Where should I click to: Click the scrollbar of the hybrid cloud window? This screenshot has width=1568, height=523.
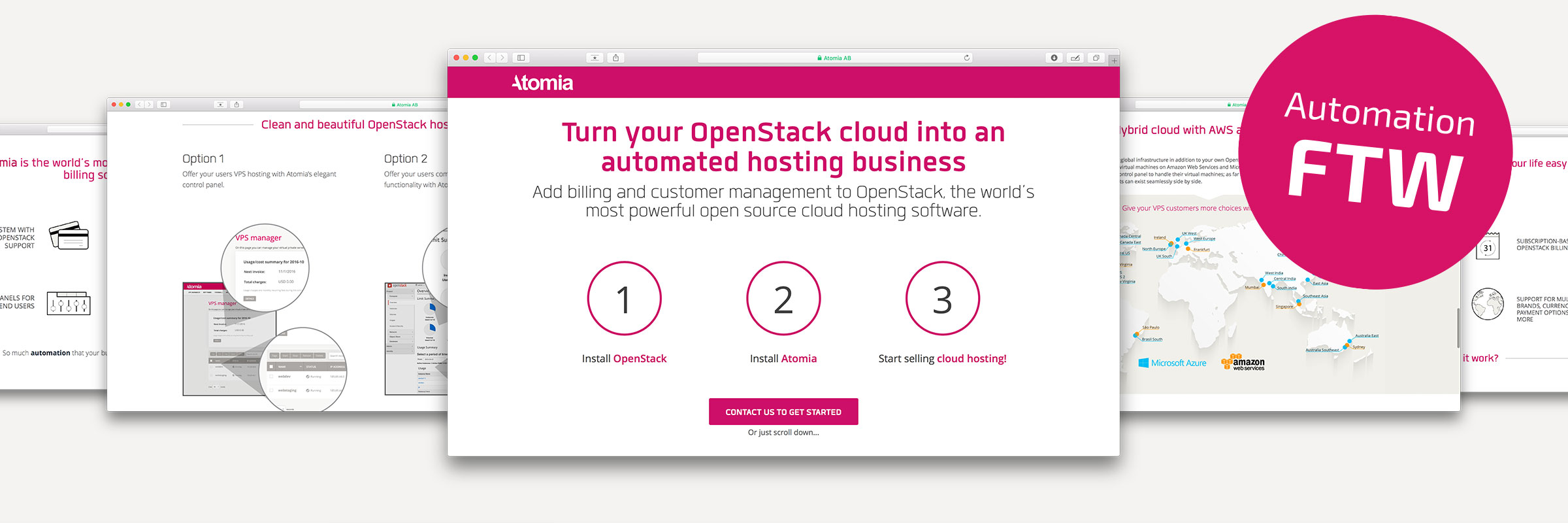coord(1458,327)
